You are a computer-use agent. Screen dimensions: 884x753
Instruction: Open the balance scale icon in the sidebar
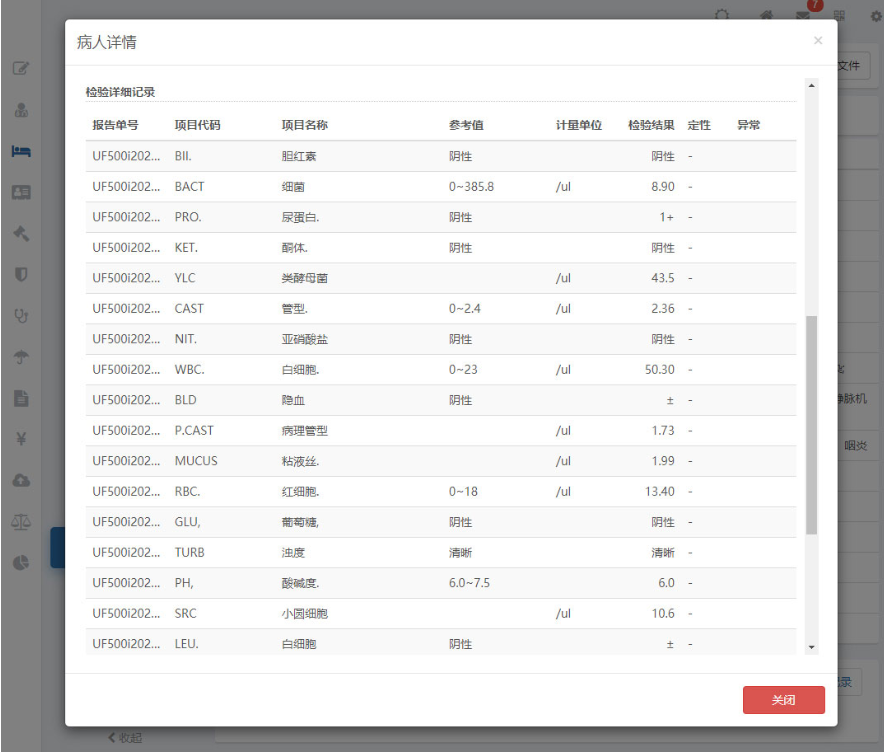(x=21, y=521)
